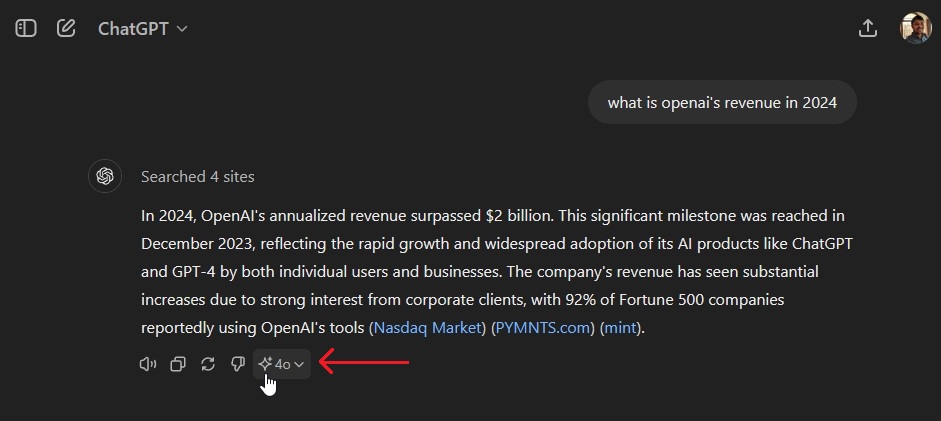Mark the response with the thumbs down icon
The width and height of the screenshot is (941, 421).
click(238, 364)
